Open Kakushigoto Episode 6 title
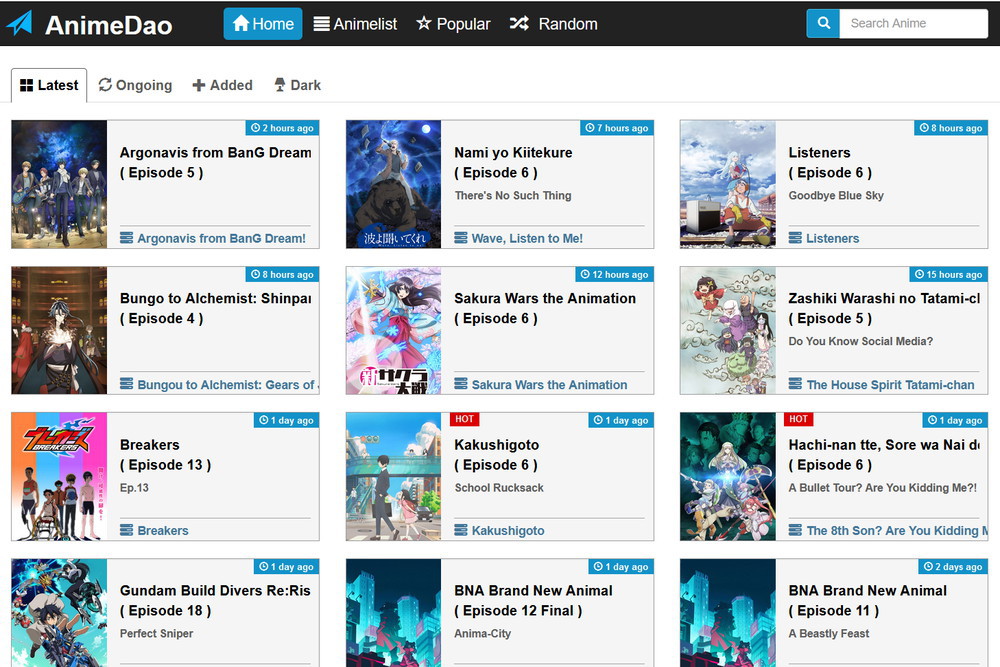This screenshot has width=1000, height=667. [497, 455]
